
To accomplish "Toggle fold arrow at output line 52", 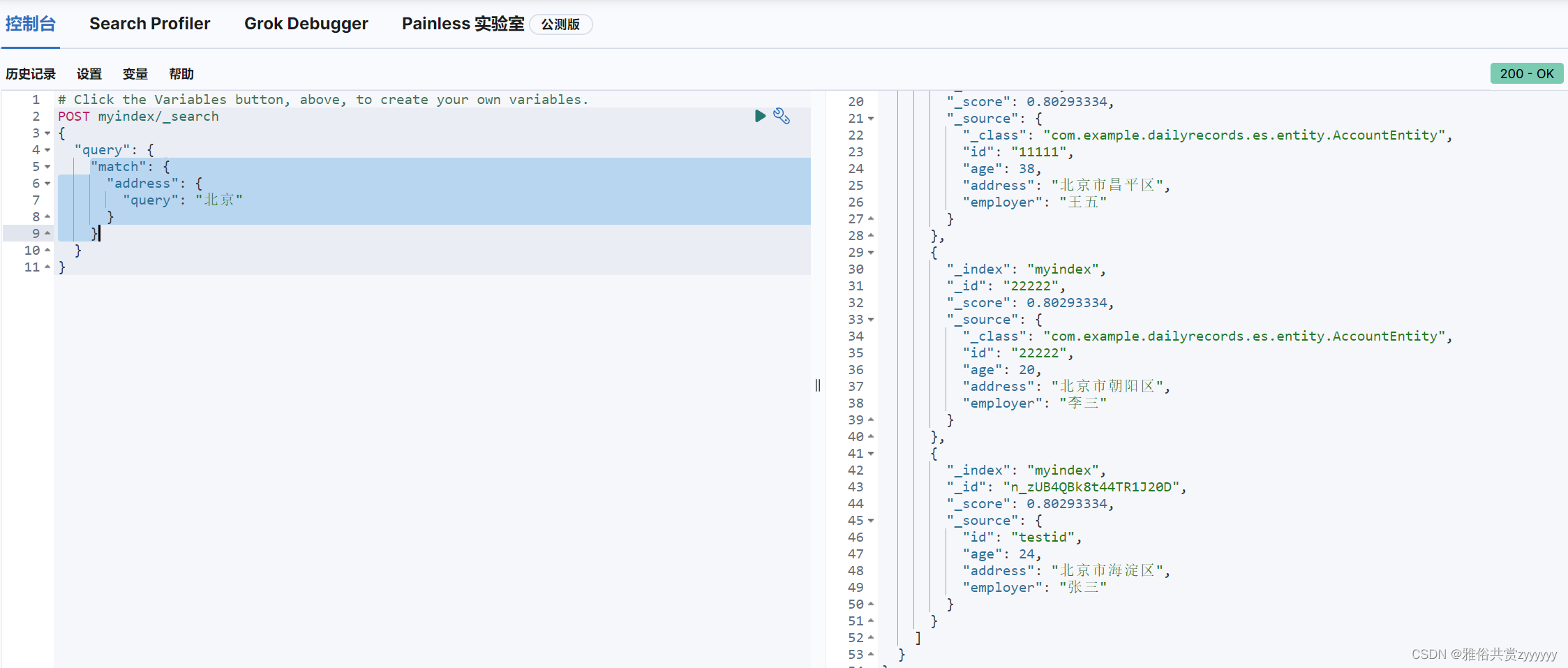I will click(871, 638).
